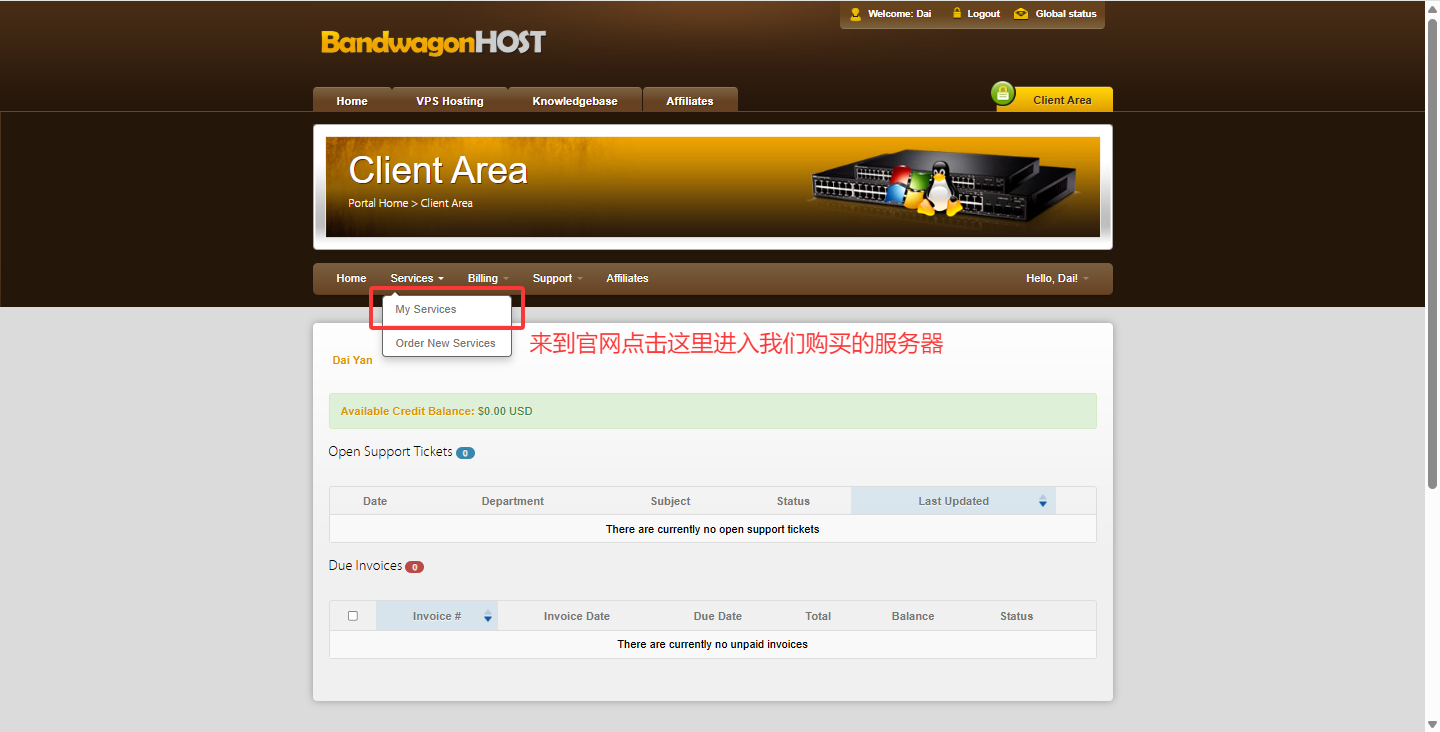Screen dimensions: 1440x732
Task: Tick the select-all invoices checkbox
Action: pos(352,616)
